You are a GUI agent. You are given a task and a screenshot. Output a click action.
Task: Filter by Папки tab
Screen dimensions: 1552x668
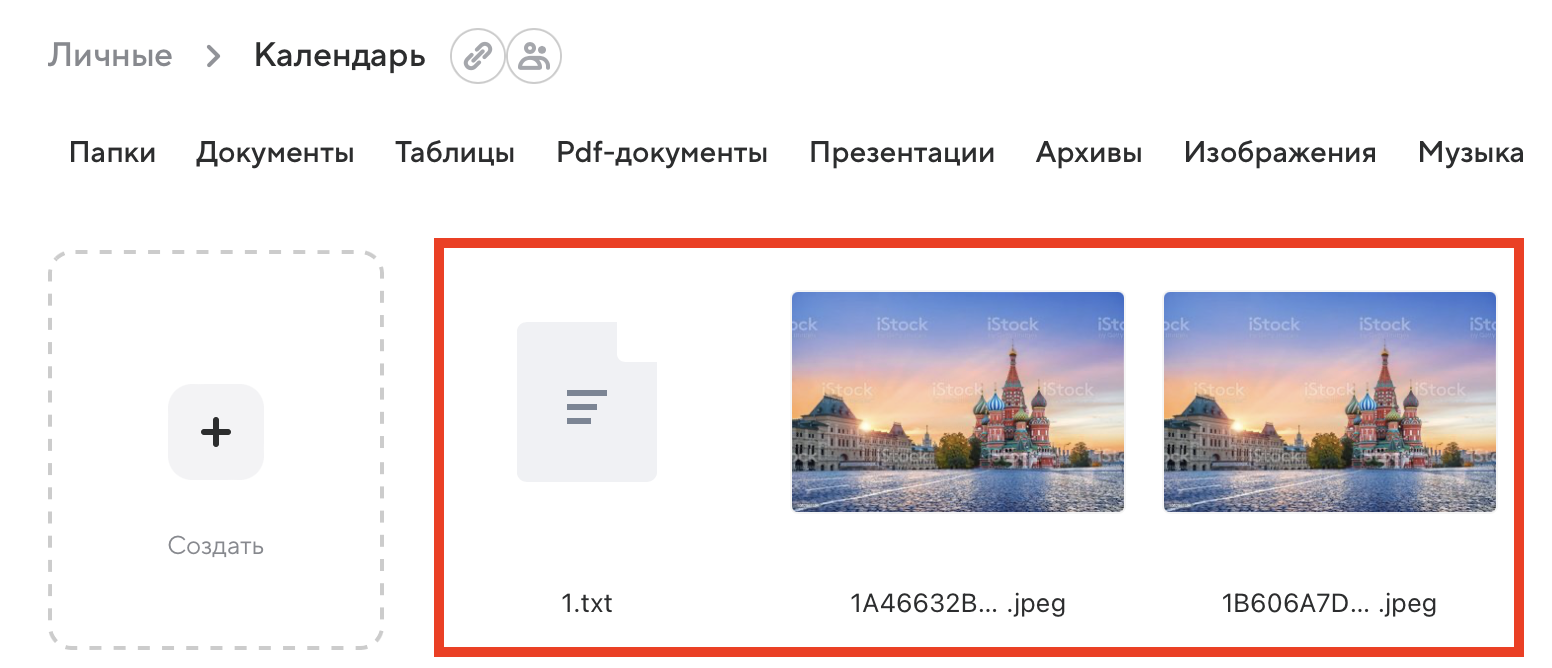click(x=113, y=153)
